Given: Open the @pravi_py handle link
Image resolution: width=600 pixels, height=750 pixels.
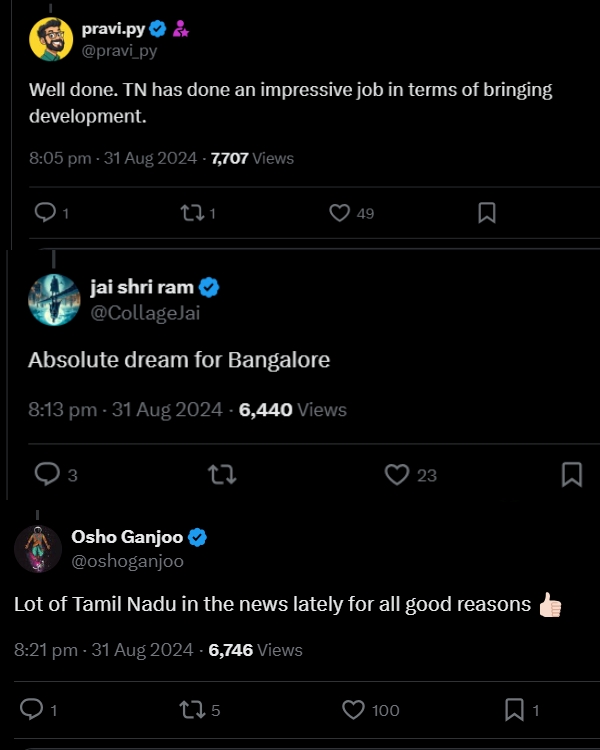Looking at the screenshot, I should (x=119, y=50).
